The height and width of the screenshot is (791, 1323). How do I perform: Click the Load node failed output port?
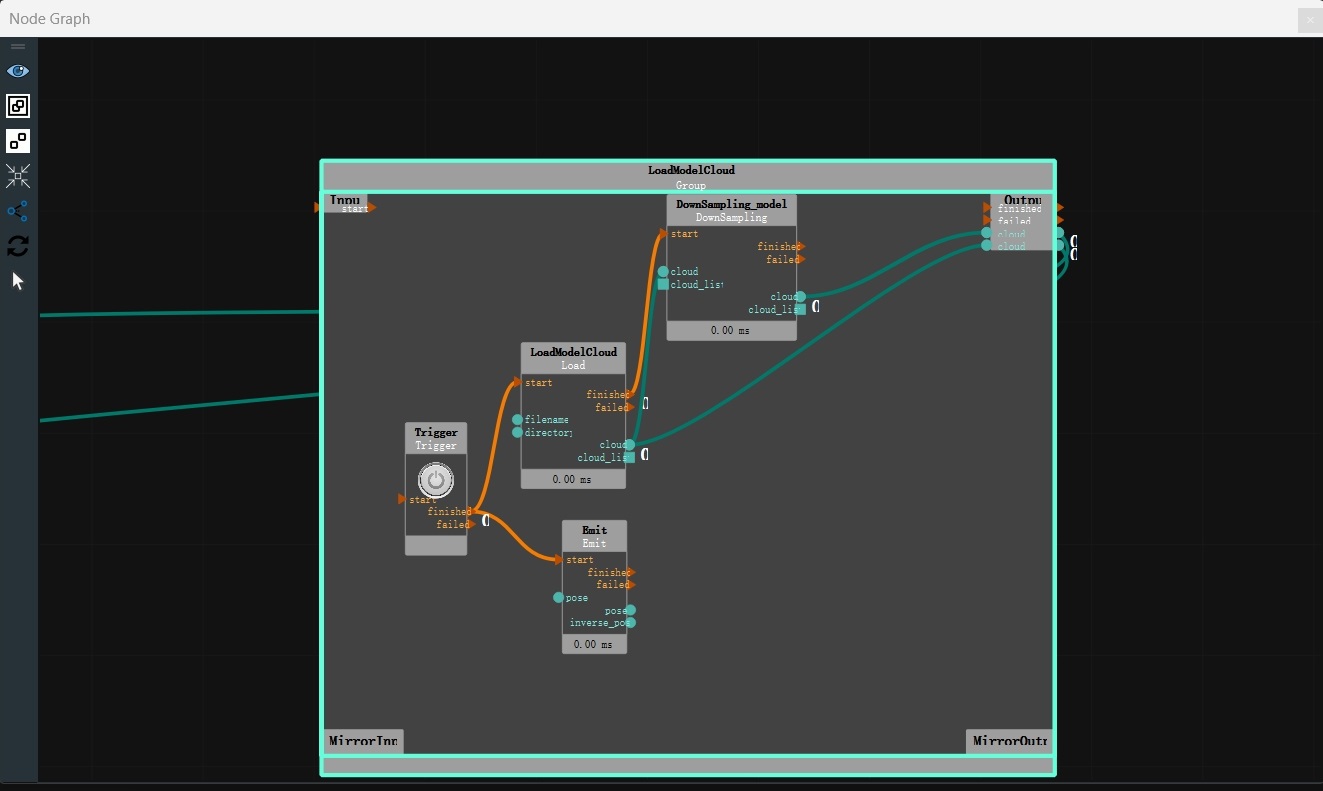pos(632,407)
